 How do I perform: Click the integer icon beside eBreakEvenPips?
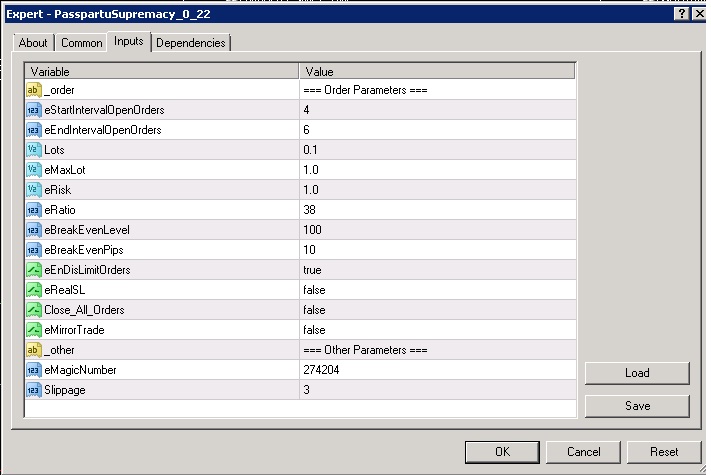pos(34,250)
